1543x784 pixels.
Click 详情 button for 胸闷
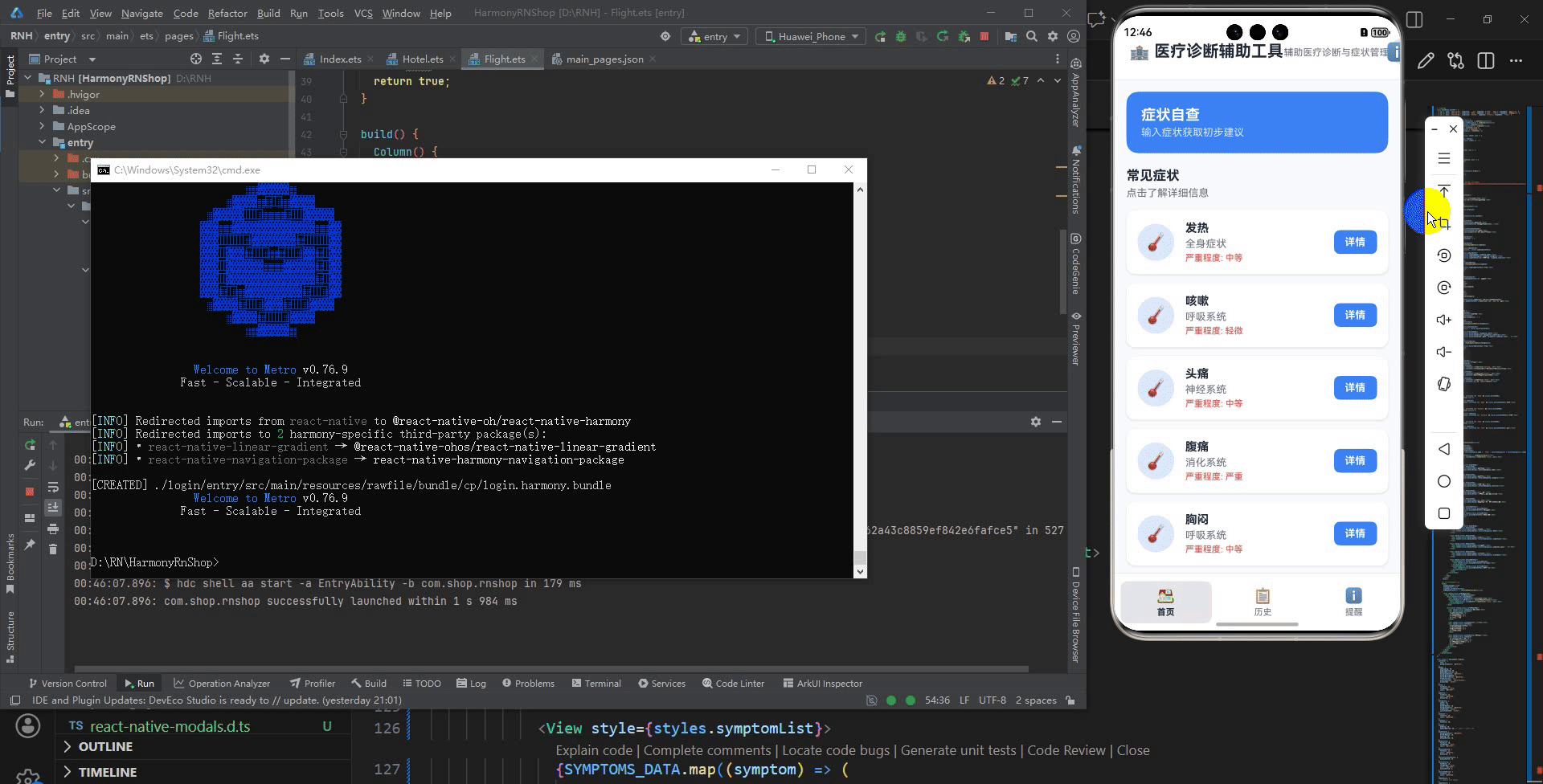1355,533
